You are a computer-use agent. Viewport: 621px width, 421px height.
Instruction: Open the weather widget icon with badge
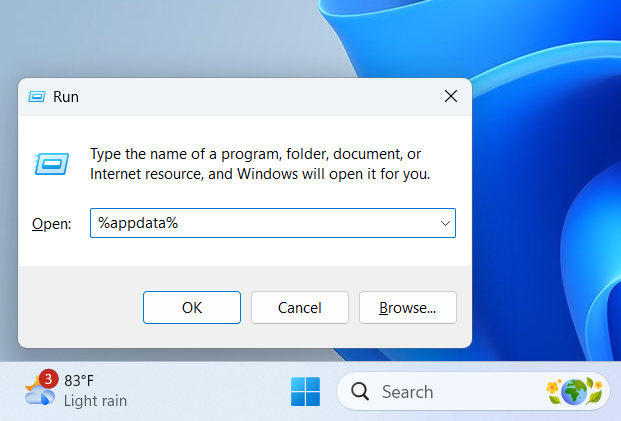tap(40, 389)
